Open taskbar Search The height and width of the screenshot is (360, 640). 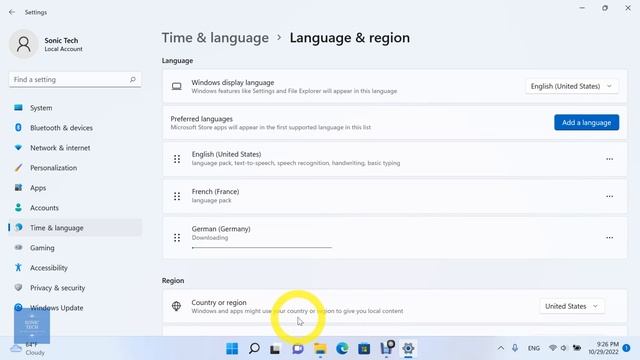tap(254, 349)
